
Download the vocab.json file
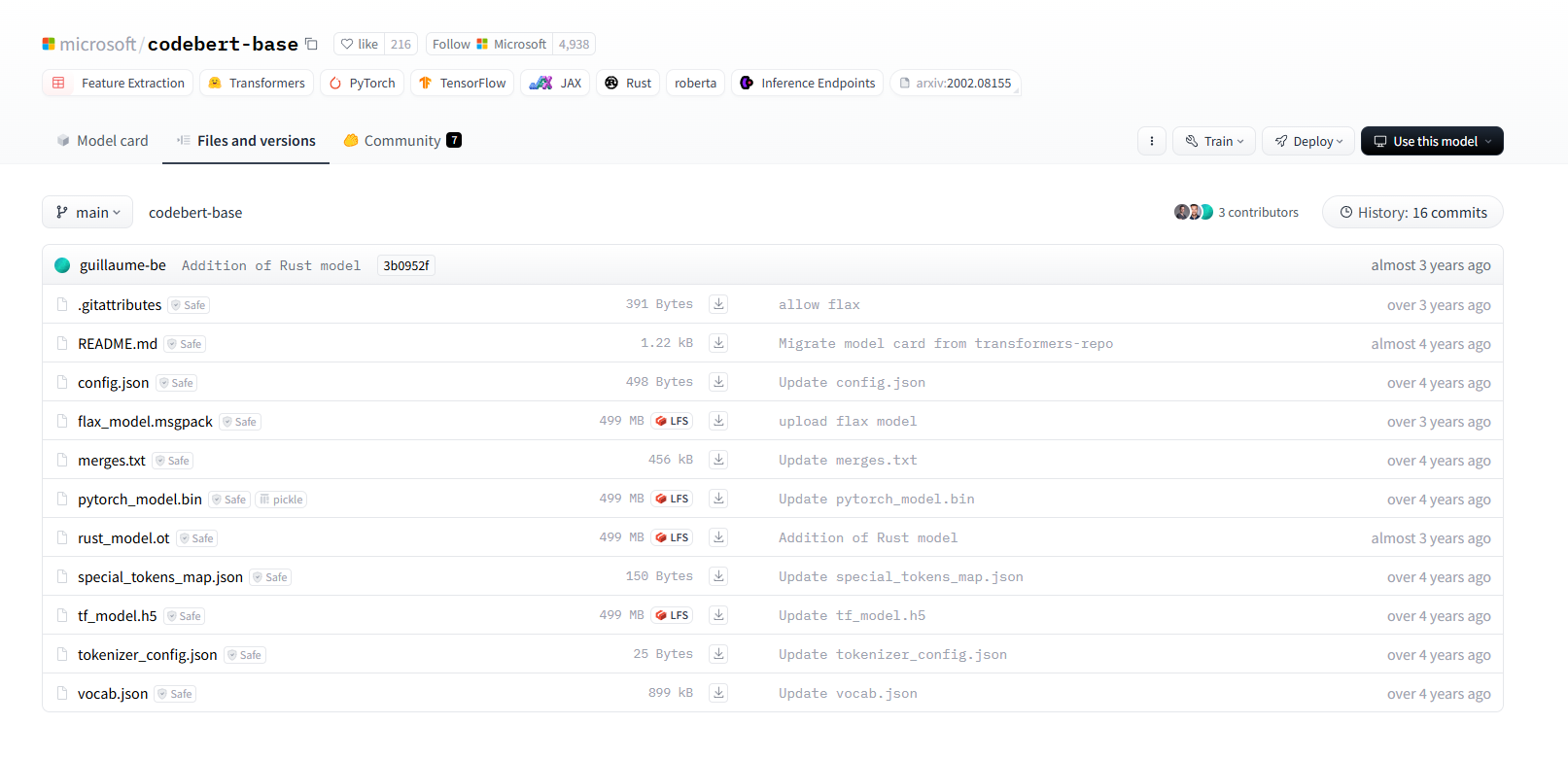click(x=718, y=693)
